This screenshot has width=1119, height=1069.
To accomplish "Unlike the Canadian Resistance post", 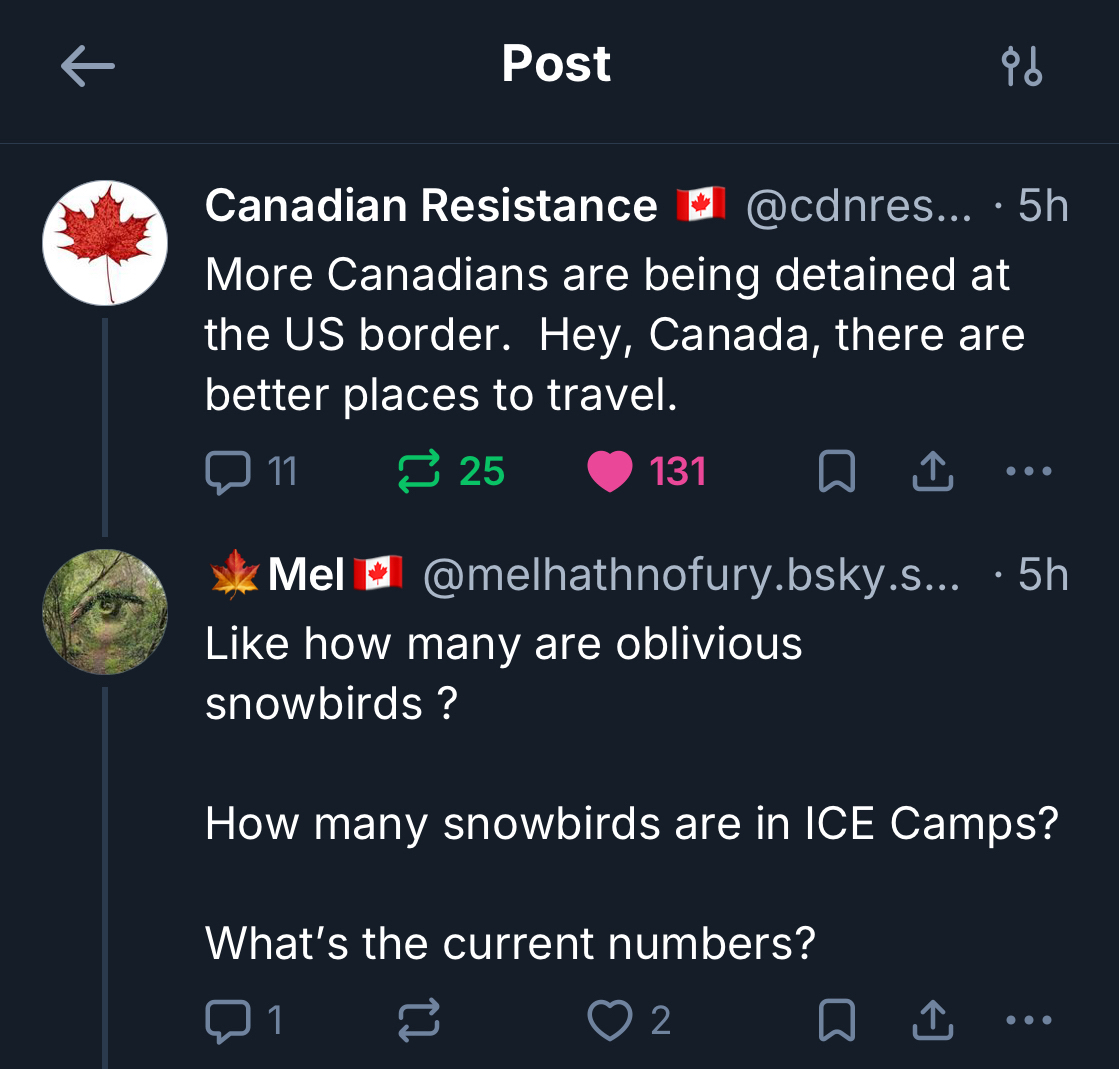I will tap(610, 471).
